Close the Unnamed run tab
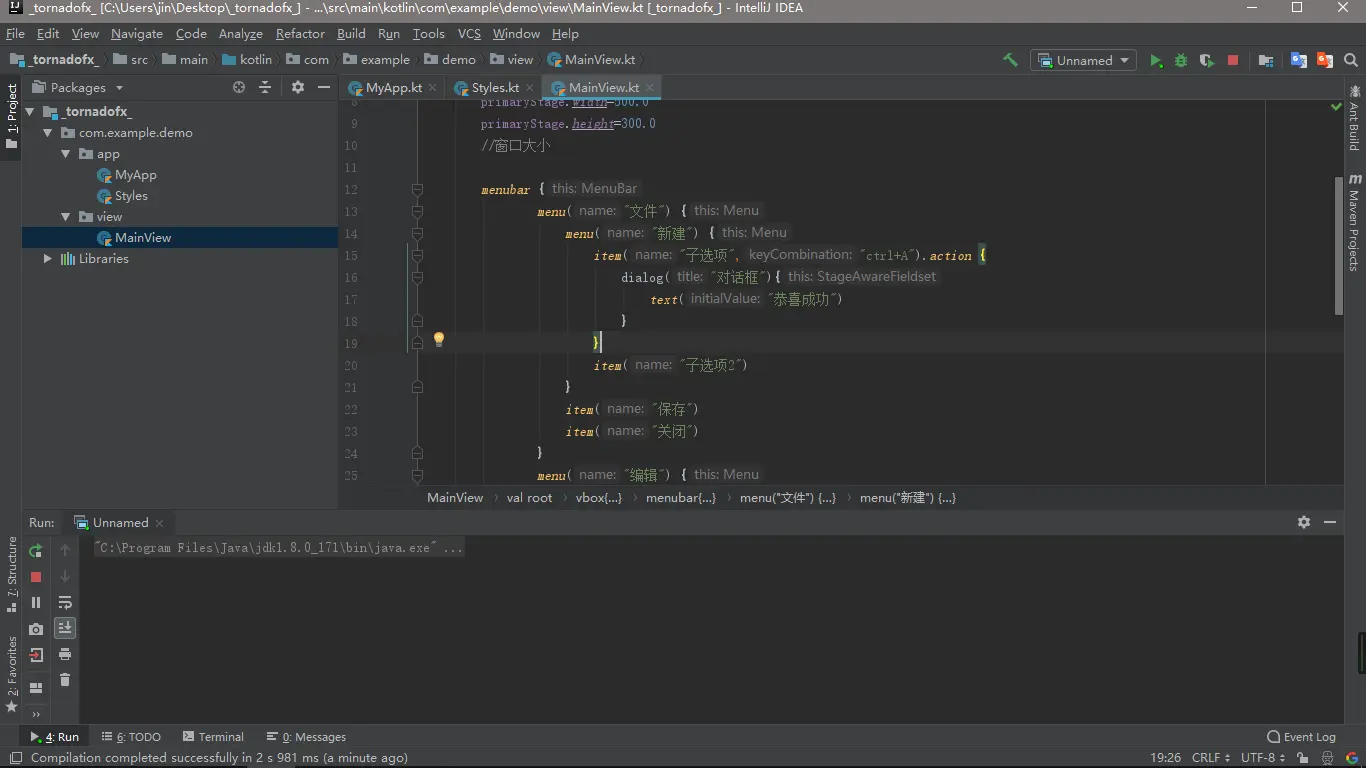Screen dimensions: 1366x768 point(160,523)
